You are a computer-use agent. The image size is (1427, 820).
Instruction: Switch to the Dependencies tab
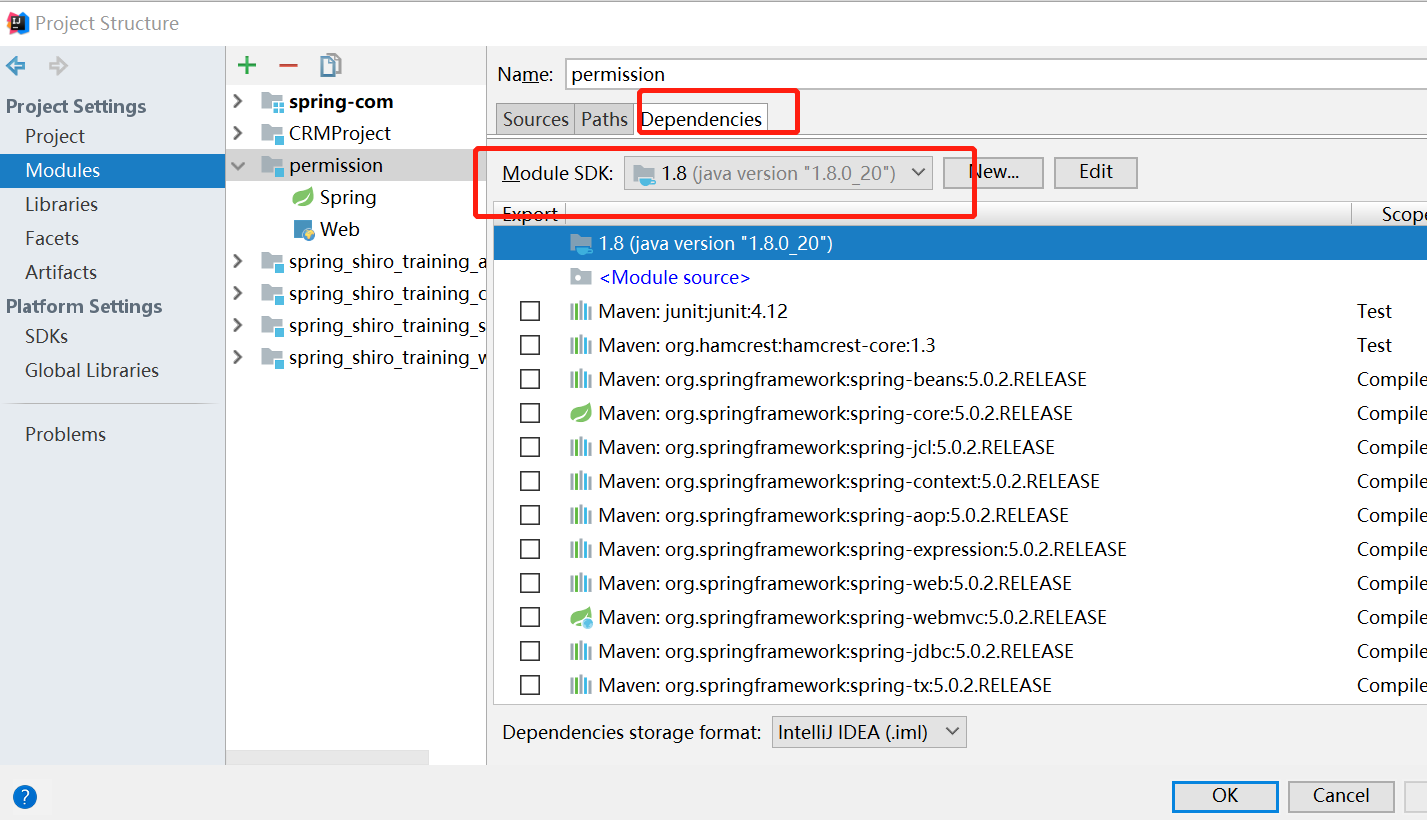click(x=701, y=119)
